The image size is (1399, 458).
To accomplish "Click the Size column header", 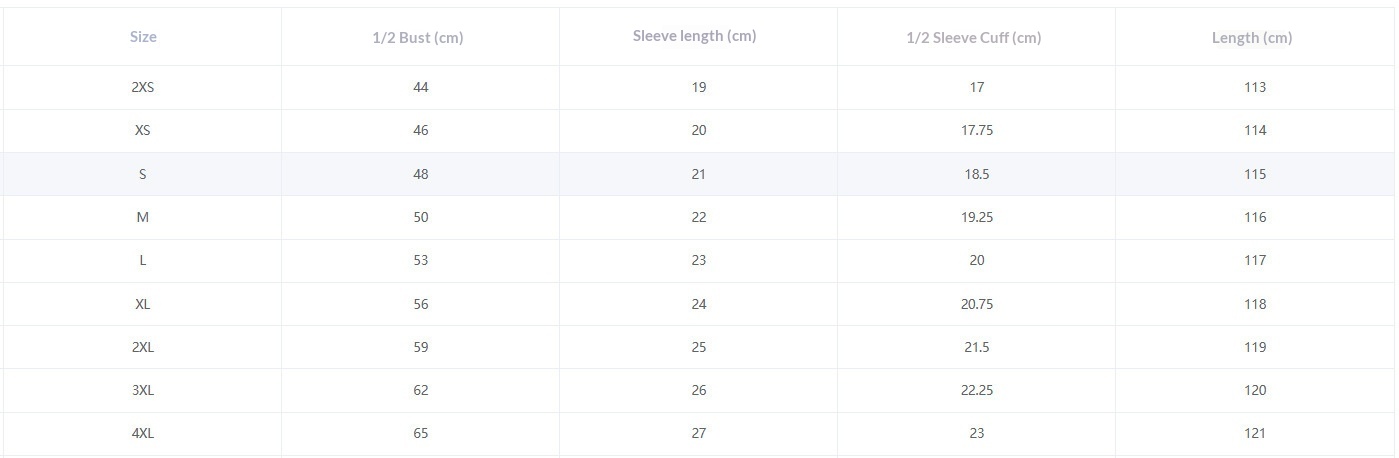I will 143,37.
